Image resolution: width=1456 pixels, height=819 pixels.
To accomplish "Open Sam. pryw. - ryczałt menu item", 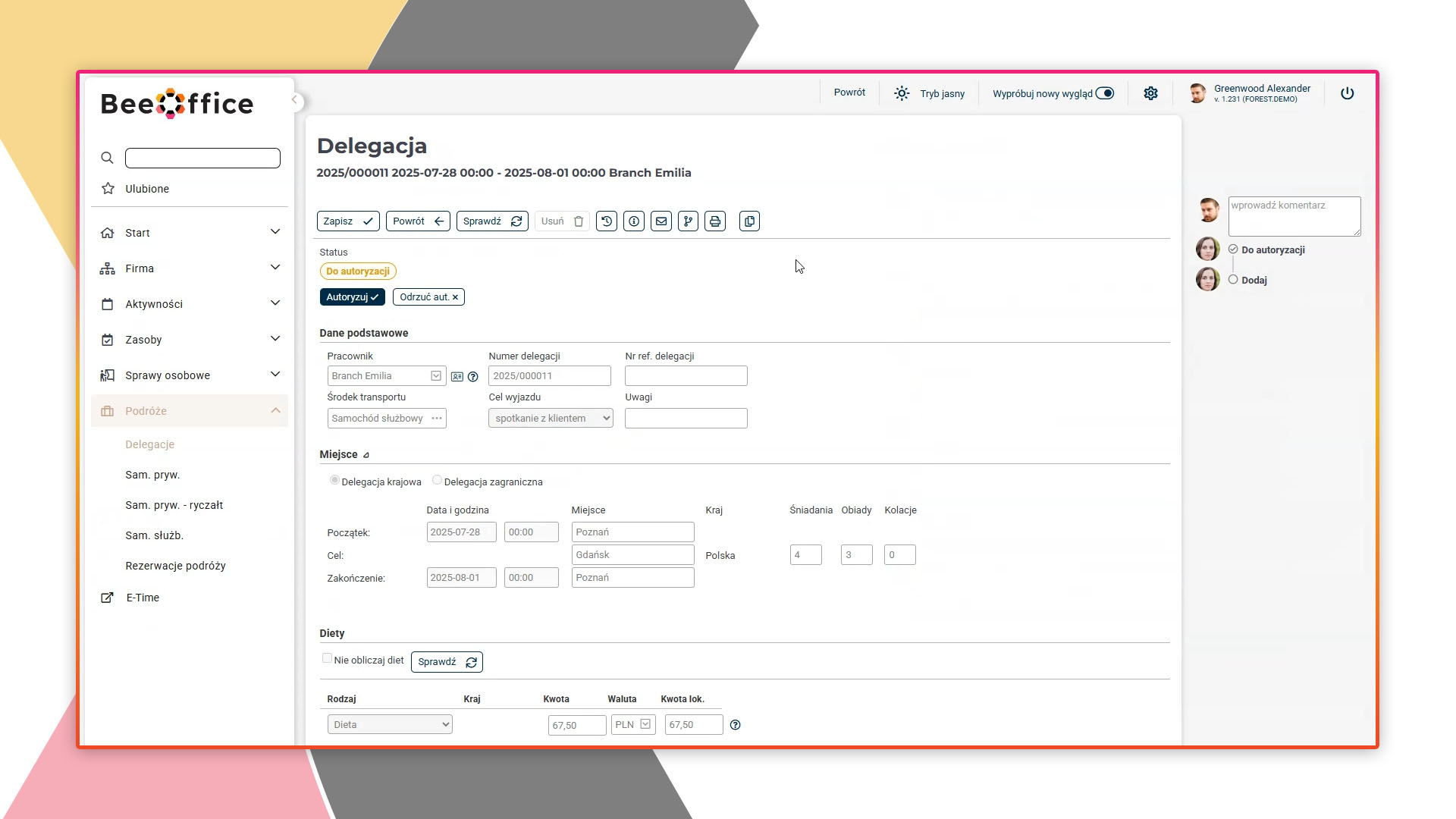I will coord(174,505).
